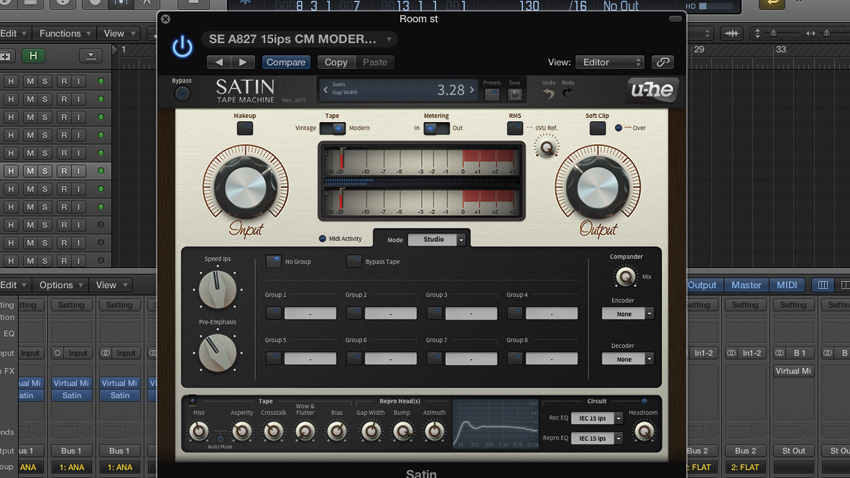The width and height of the screenshot is (850, 478).
Task: Click the Speed ips knob
Action: tap(217, 289)
